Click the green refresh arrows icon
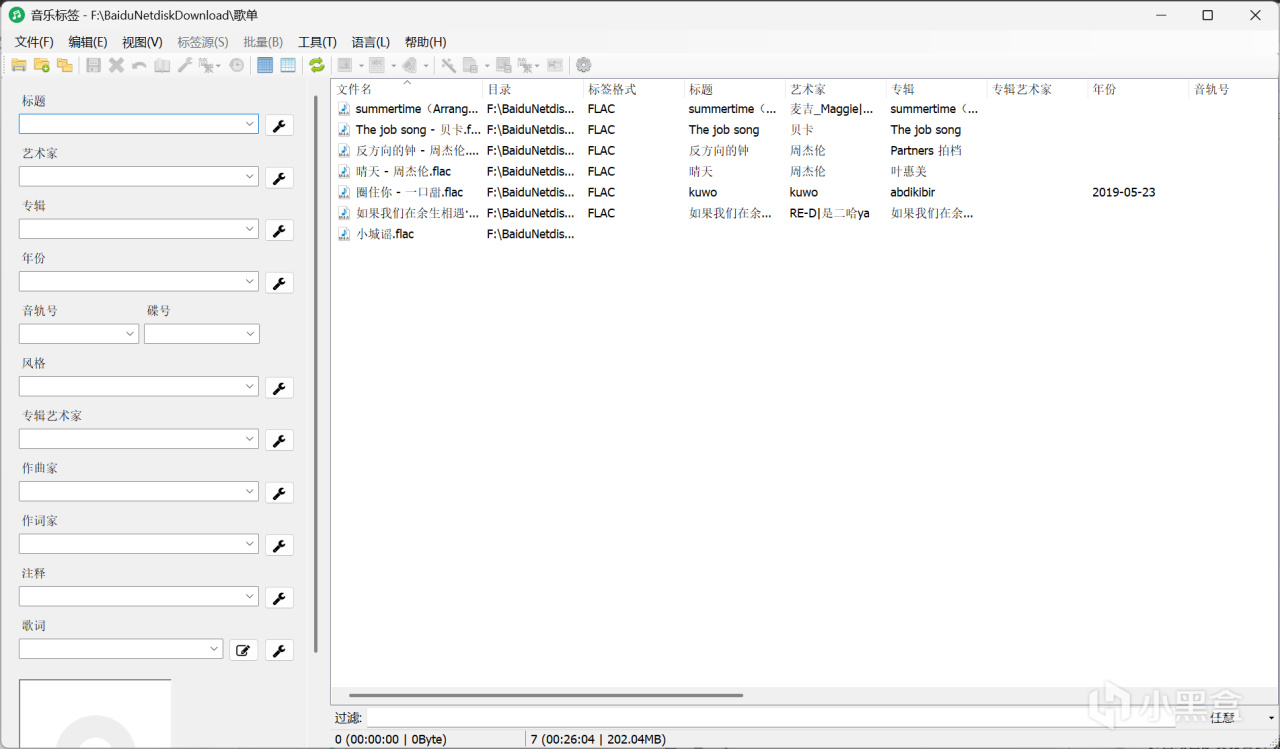 coord(317,65)
